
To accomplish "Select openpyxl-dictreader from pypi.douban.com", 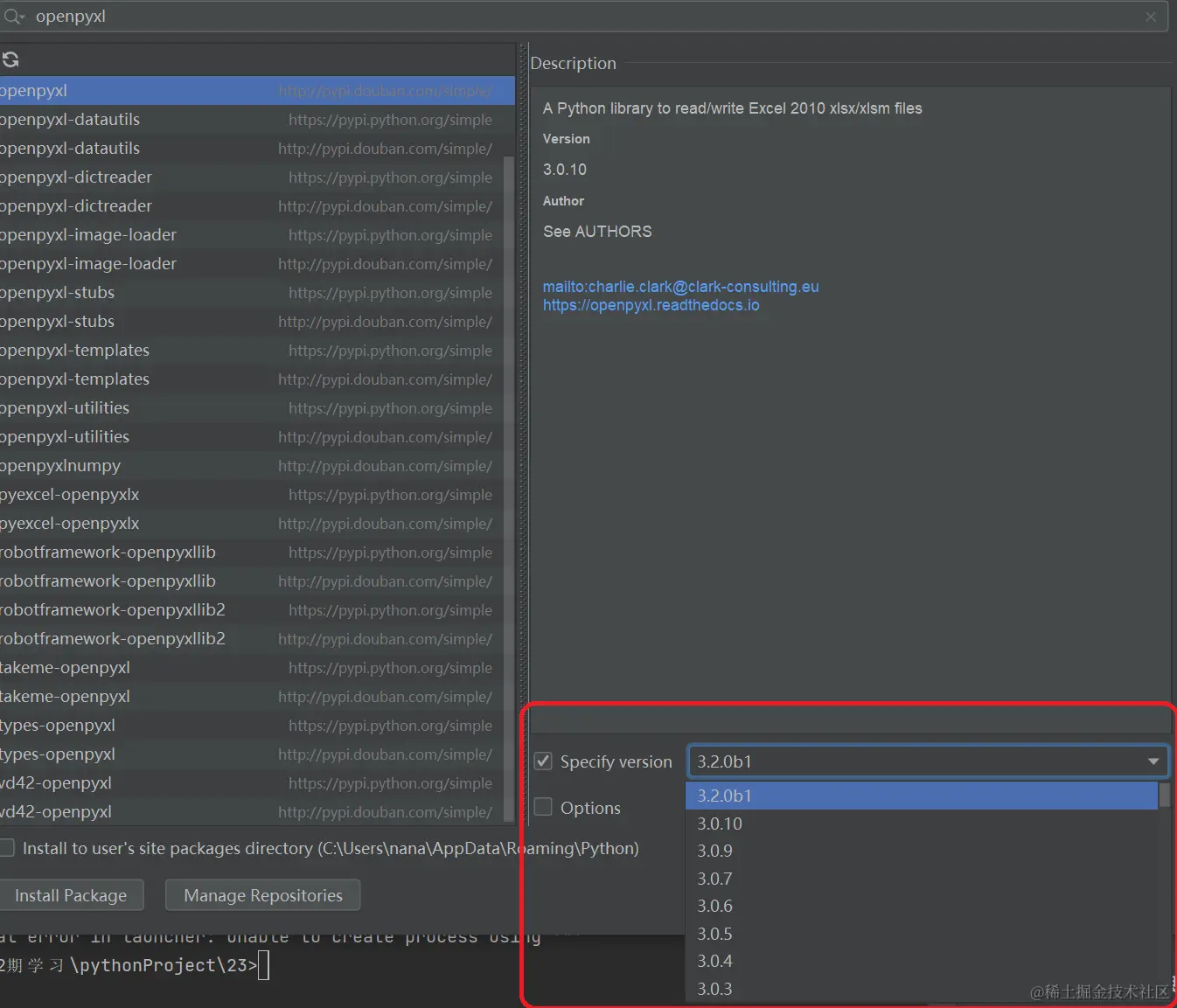I will [x=252, y=206].
